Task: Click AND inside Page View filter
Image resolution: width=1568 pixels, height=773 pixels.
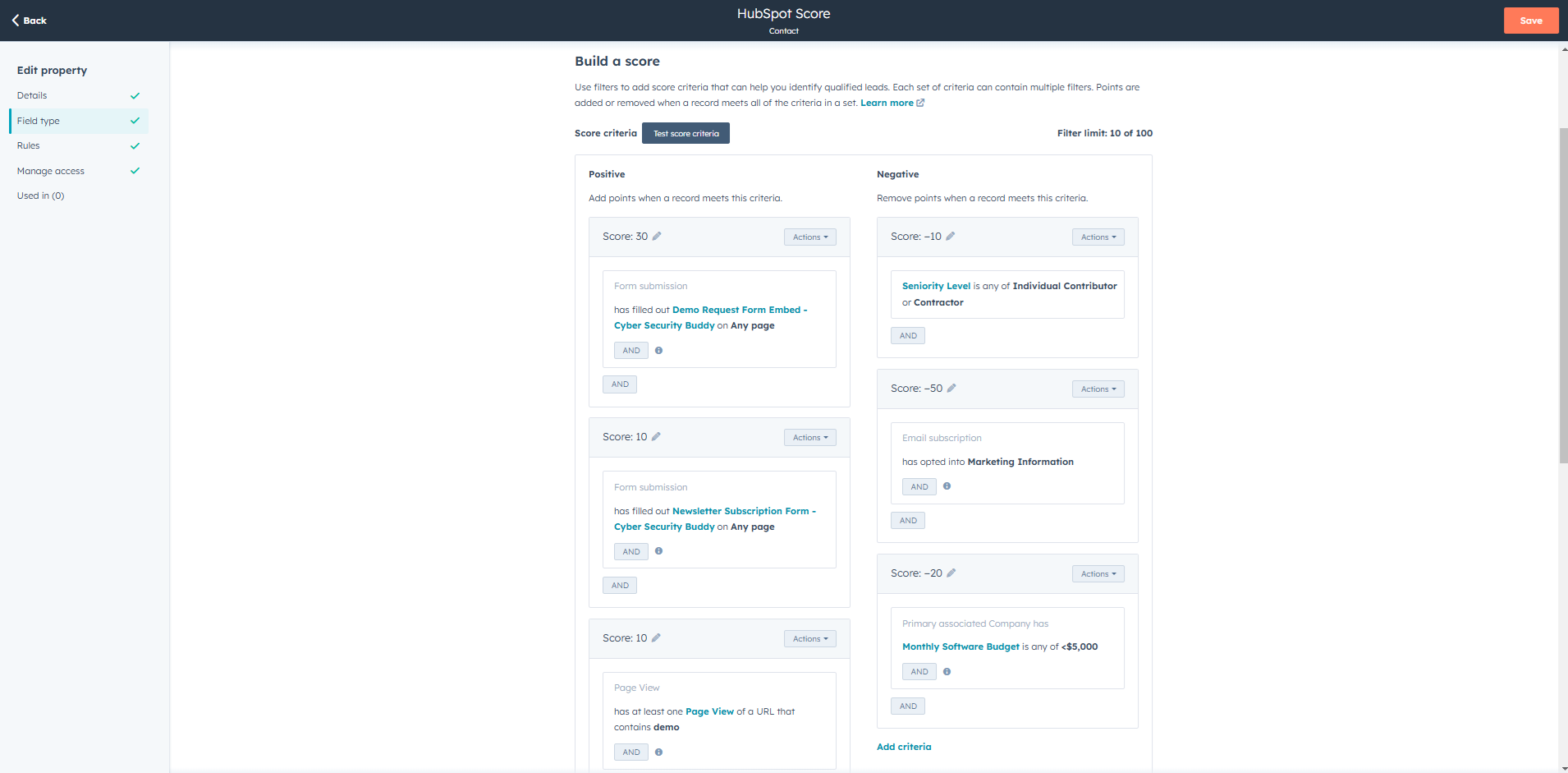Action: tap(631, 752)
